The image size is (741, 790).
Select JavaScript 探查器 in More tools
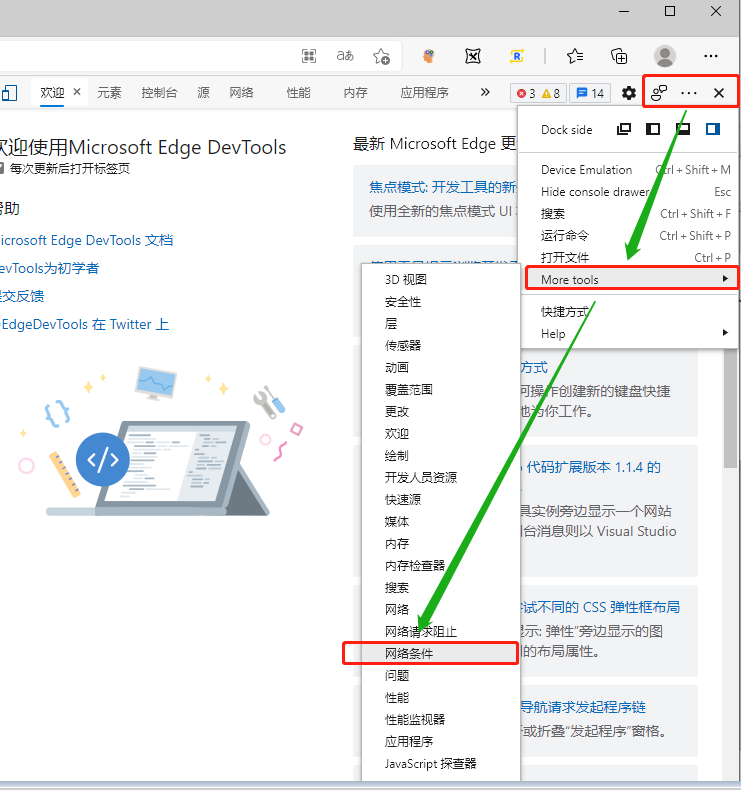[441, 763]
